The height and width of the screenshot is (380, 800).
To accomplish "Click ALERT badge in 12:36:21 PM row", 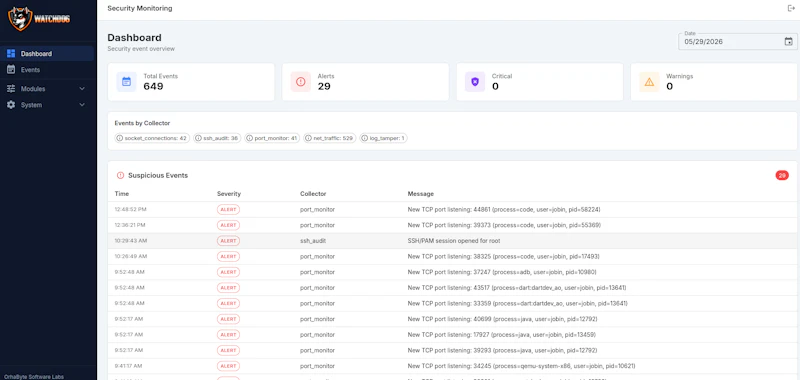I will [x=228, y=225].
